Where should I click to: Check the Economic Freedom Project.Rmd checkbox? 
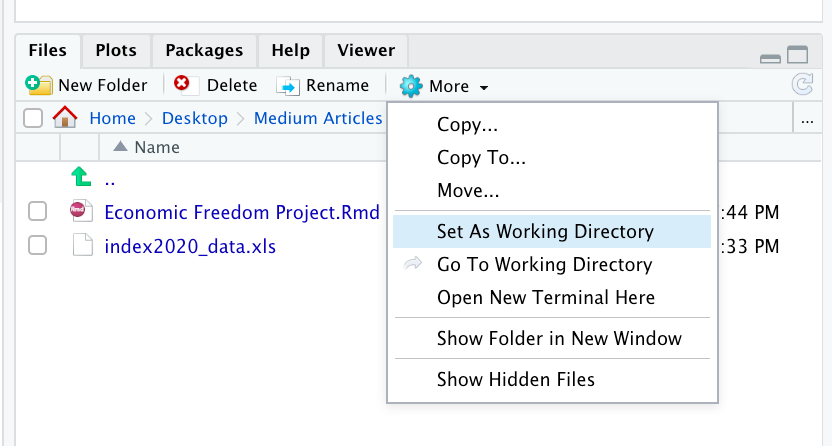pyautogui.click(x=37, y=212)
